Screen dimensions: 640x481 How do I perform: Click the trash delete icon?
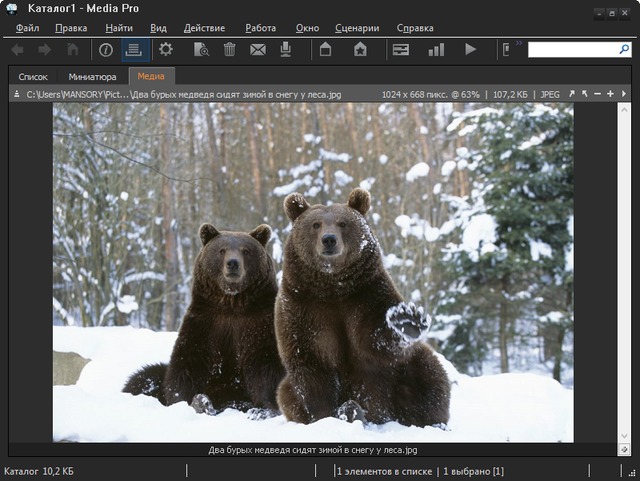pos(230,49)
